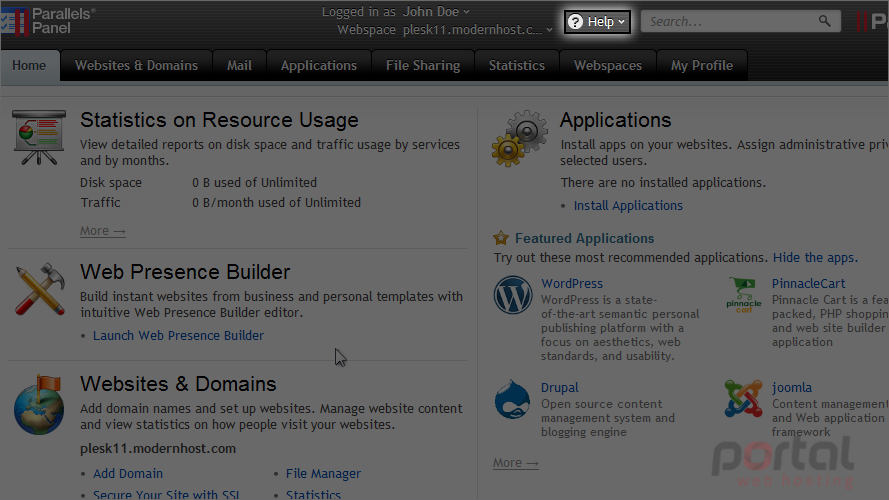This screenshot has height=500, width=889.
Task: Click the Drupal drop logo icon
Action: coord(512,399)
